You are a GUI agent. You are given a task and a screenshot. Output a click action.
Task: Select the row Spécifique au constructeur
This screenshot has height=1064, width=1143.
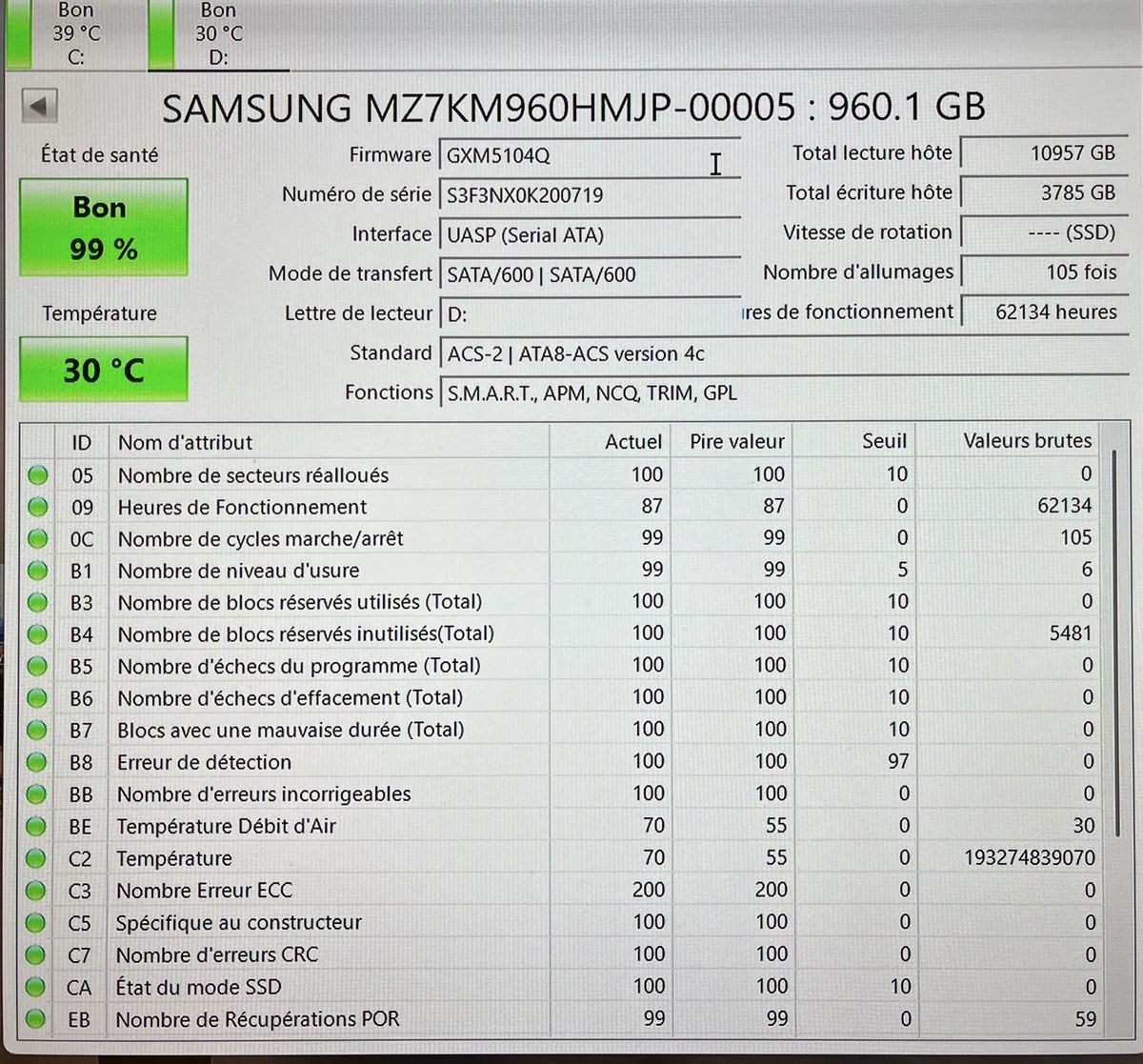(559, 923)
